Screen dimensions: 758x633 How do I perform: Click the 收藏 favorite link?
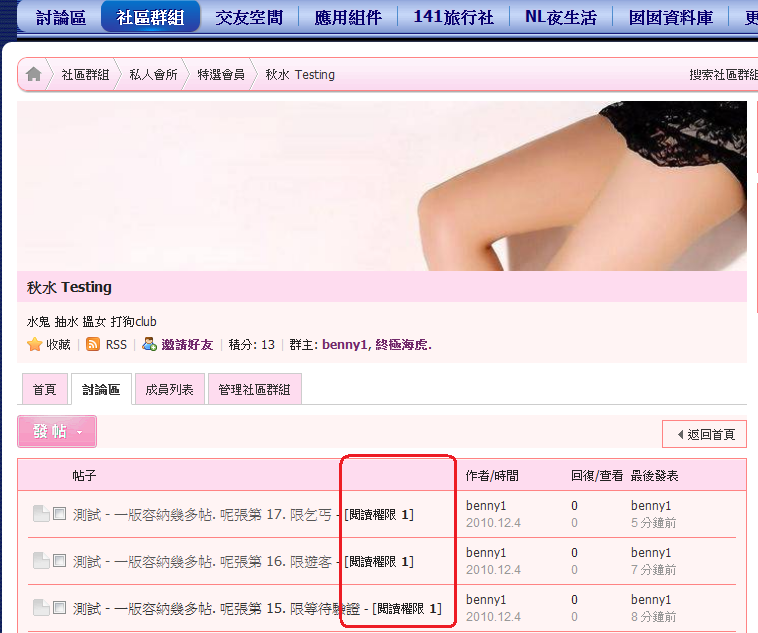point(58,344)
